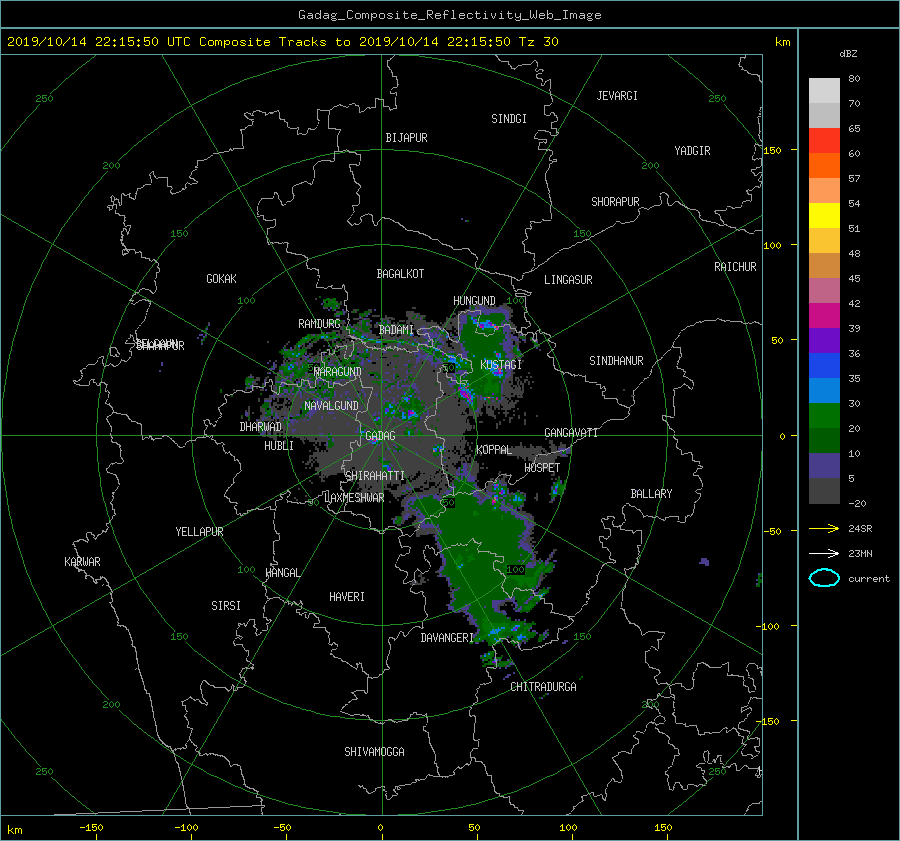Select the red 60-65 dBZ color swatch

pos(824,140)
